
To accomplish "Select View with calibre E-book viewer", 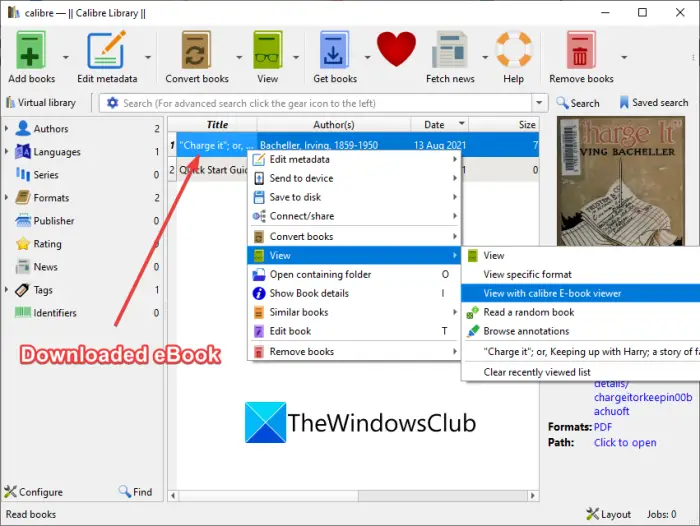I will tap(581, 293).
